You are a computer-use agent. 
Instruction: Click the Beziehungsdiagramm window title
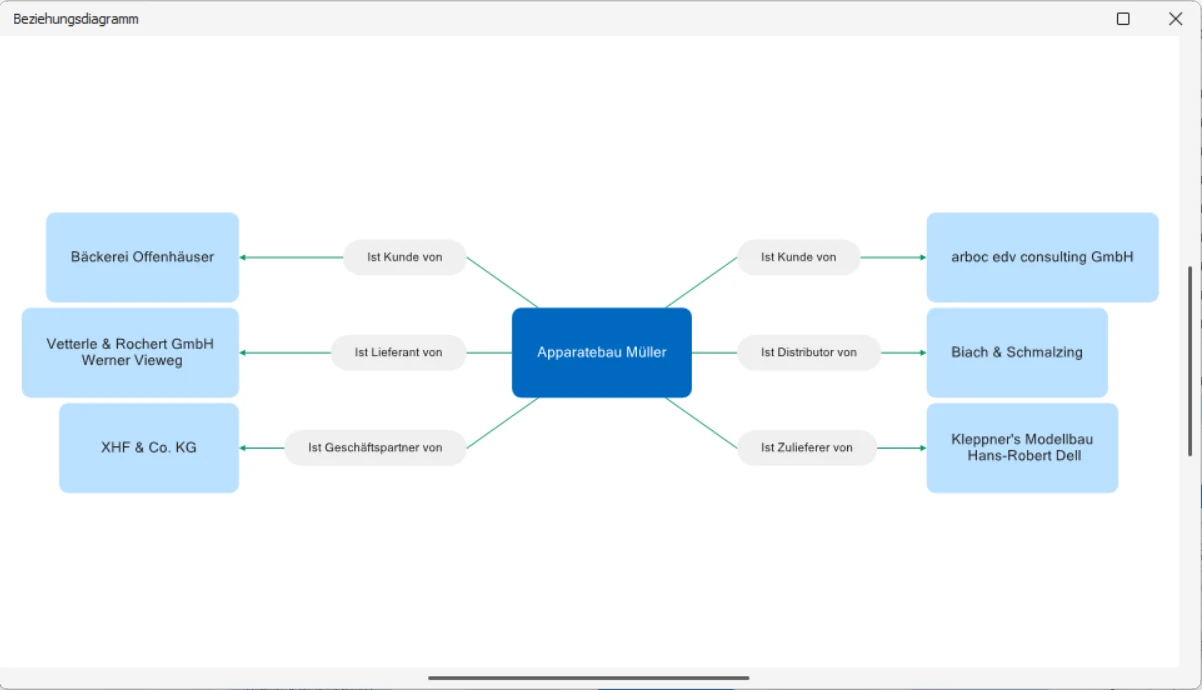(76, 19)
